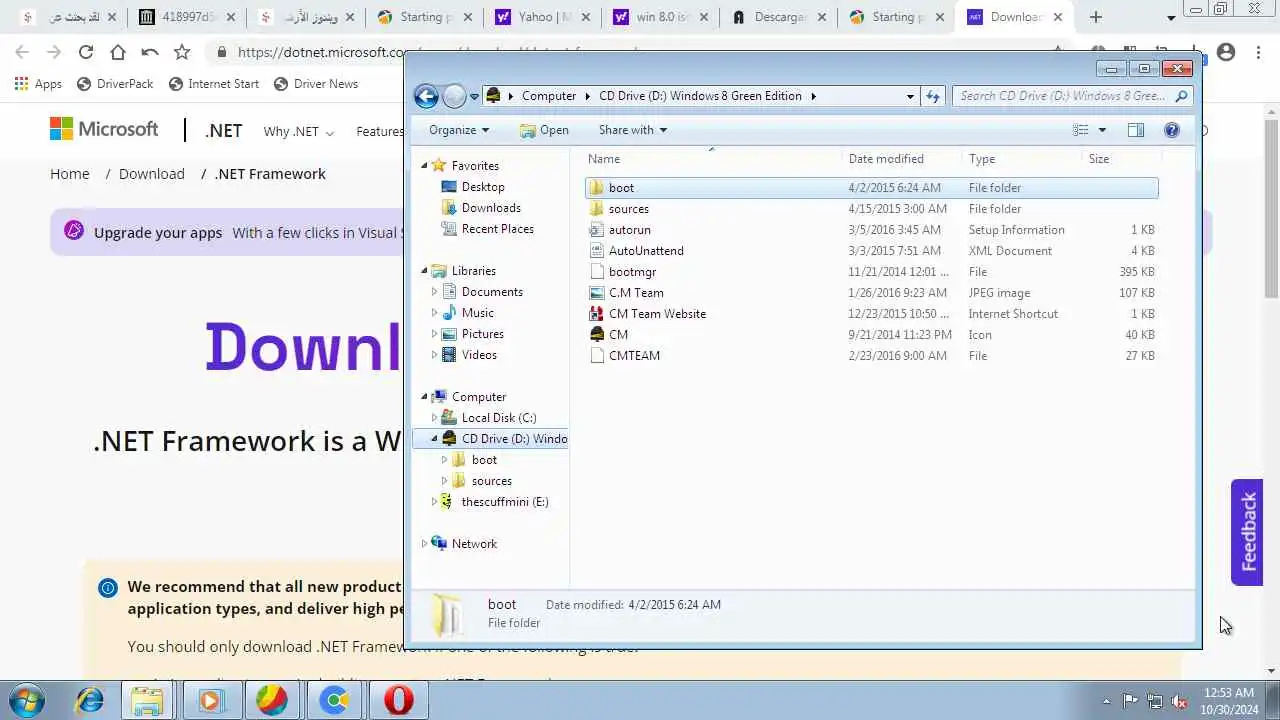This screenshot has width=1280, height=720.
Task: Select the CM Team Website shortcut
Action: click(x=657, y=314)
